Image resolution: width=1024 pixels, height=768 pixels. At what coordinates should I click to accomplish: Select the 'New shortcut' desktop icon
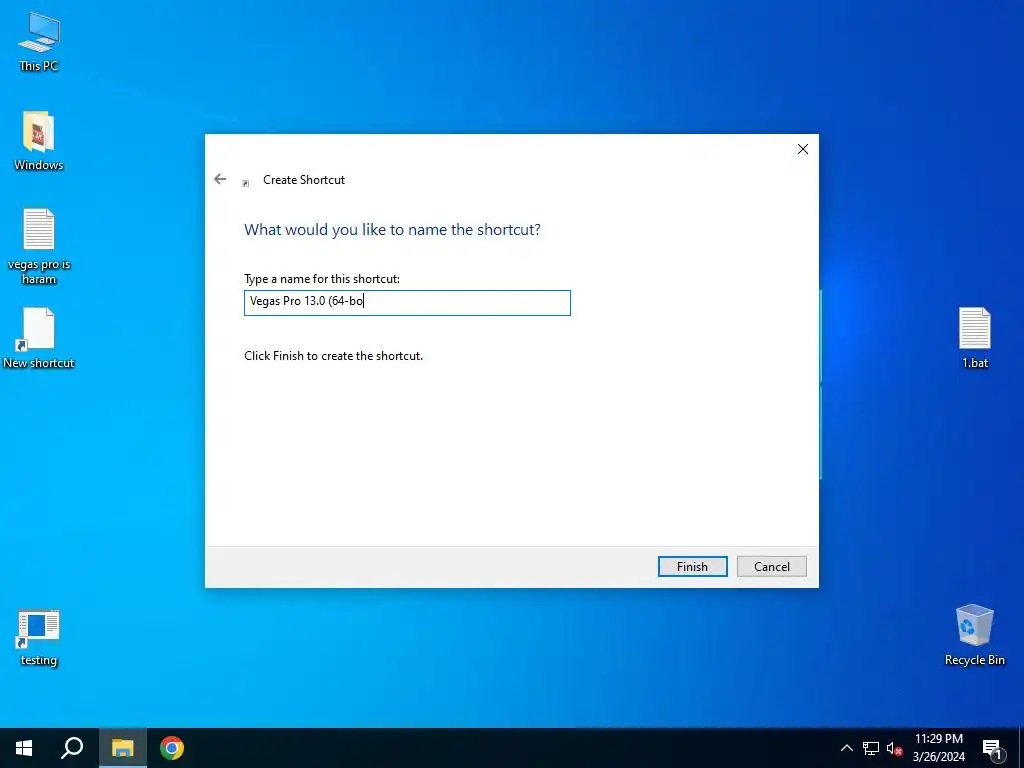point(39,338)
